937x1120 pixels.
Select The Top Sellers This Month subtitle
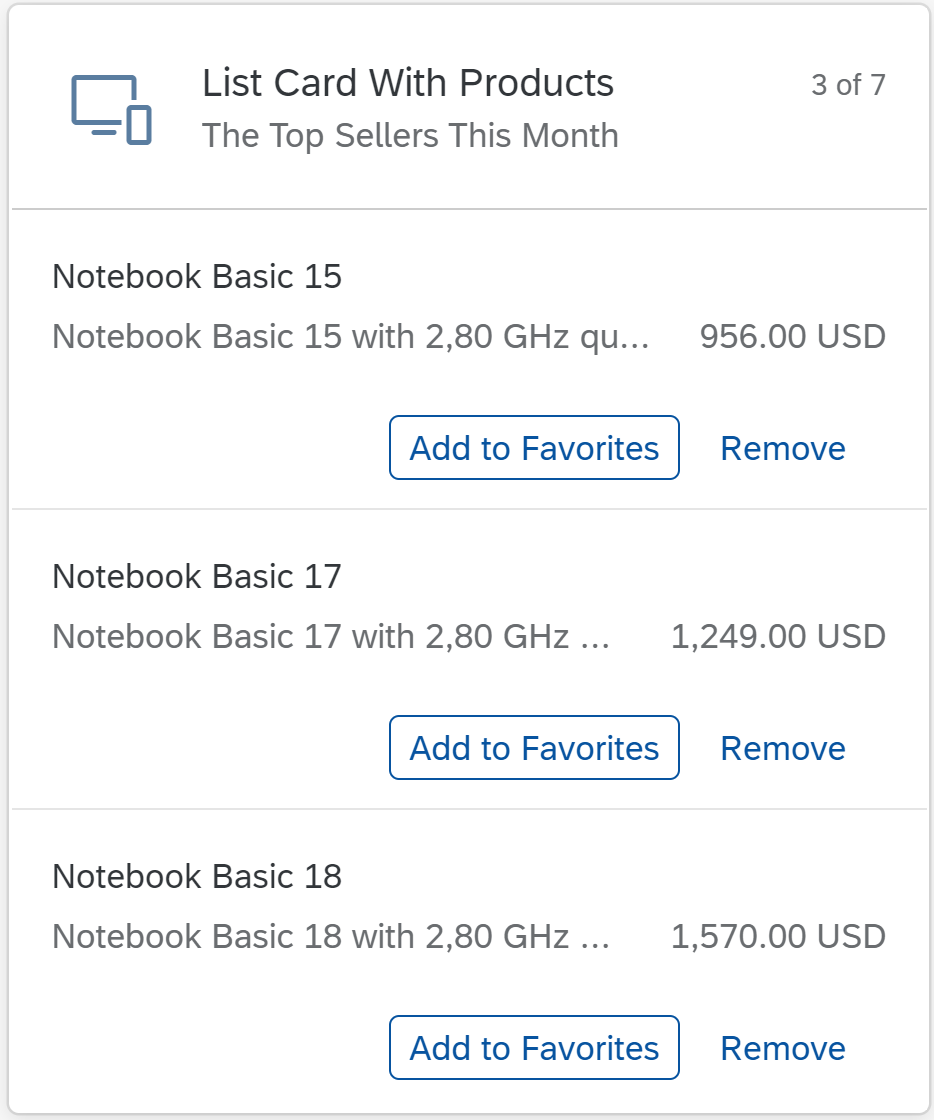tap(411, 136)
